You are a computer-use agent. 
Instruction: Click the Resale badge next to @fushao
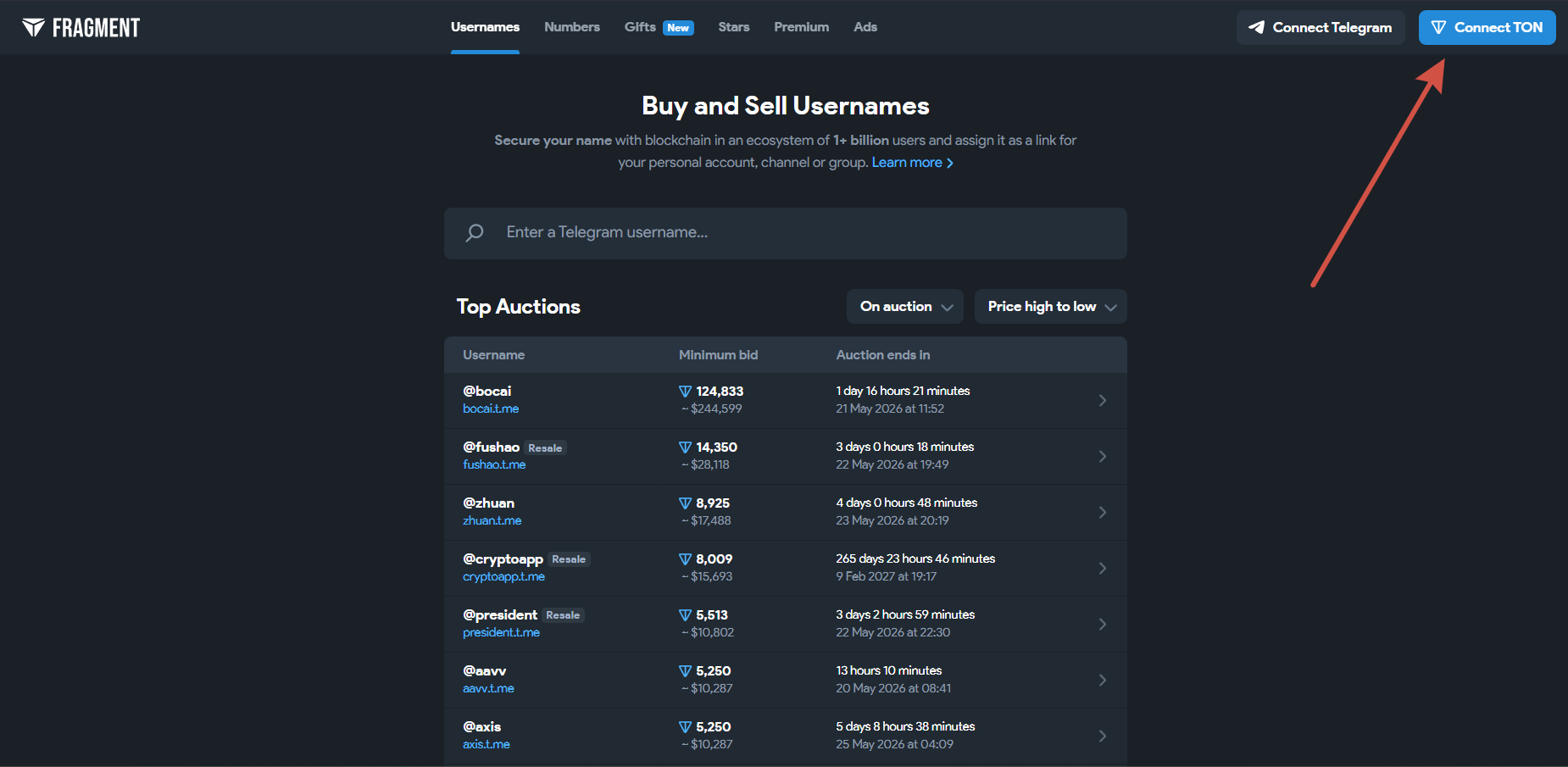point(545,448)
